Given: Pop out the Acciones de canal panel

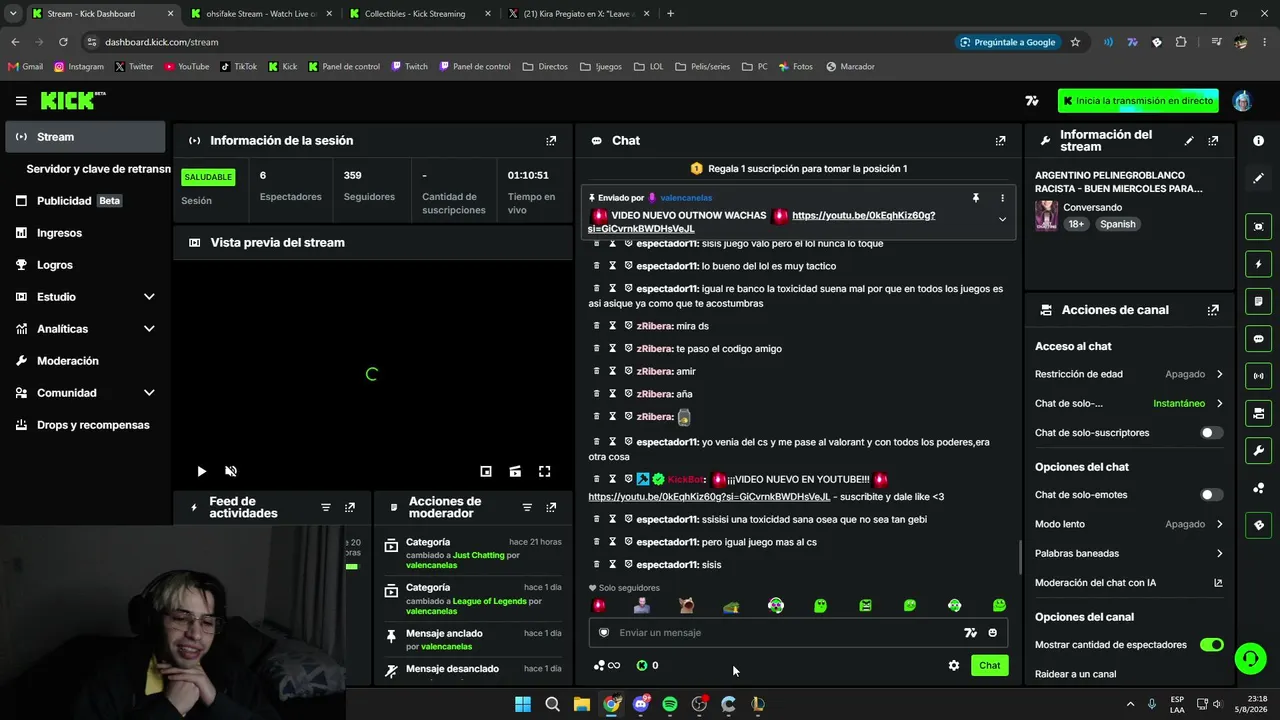Looking at the screenshot, I should [1213, 310].
